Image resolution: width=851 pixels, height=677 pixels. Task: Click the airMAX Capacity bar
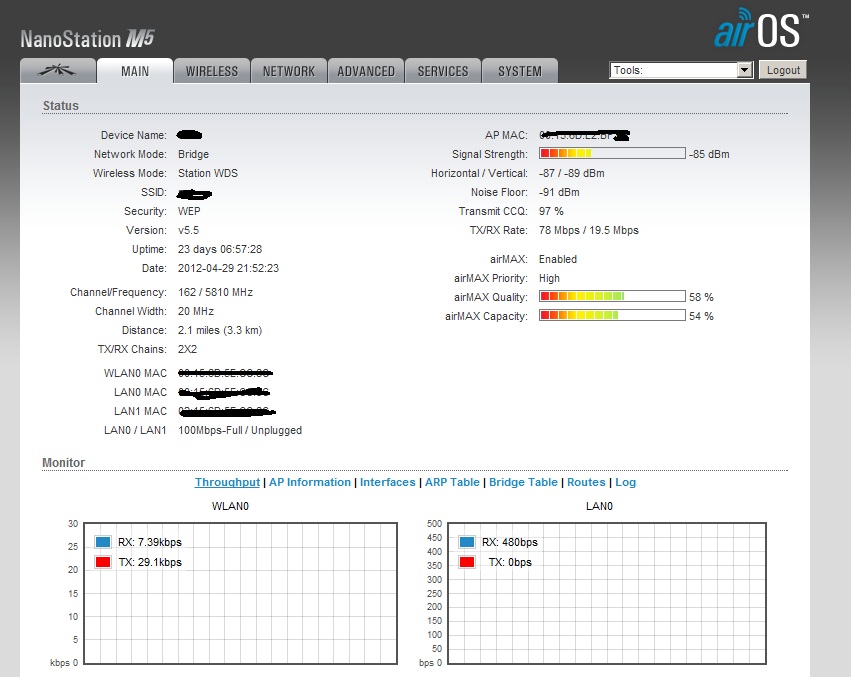click(x=612, y=315)
